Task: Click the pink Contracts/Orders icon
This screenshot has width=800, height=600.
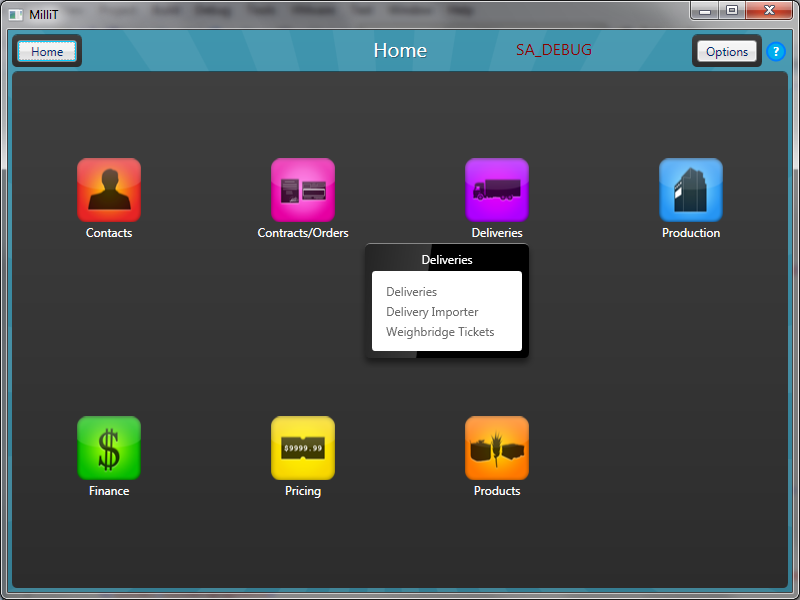Action: (303, 190)
